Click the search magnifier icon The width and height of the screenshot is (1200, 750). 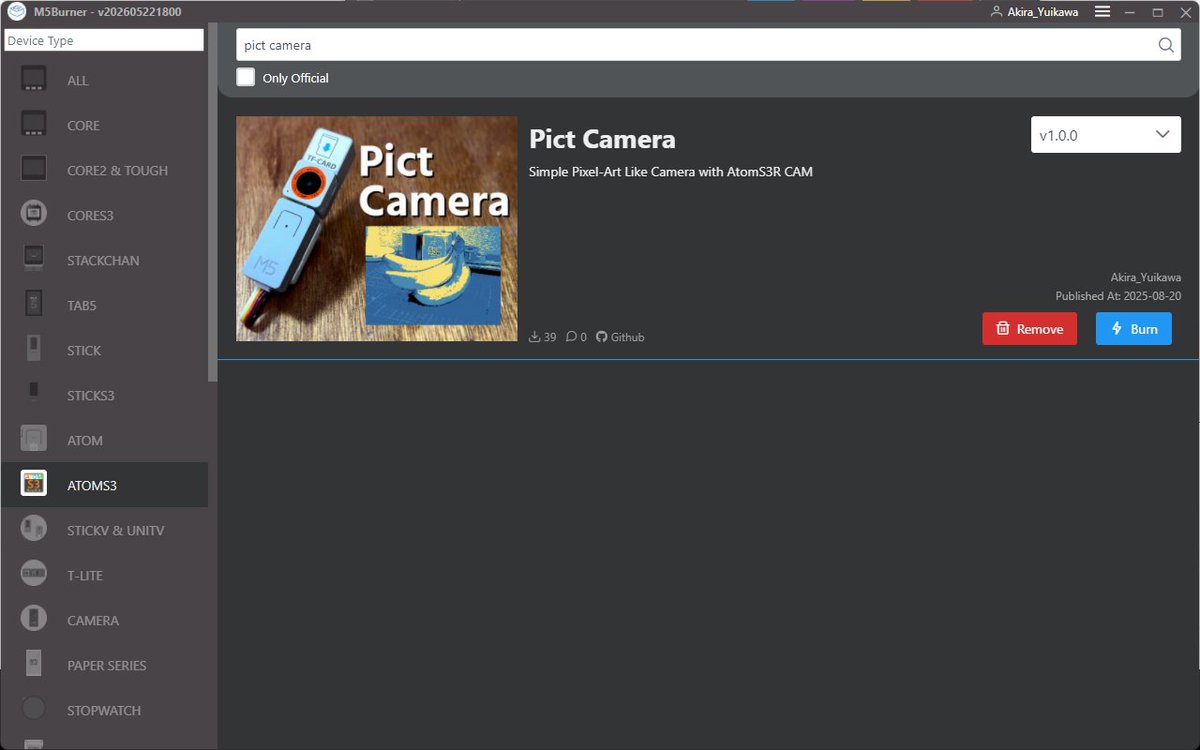click(1166, 45)
